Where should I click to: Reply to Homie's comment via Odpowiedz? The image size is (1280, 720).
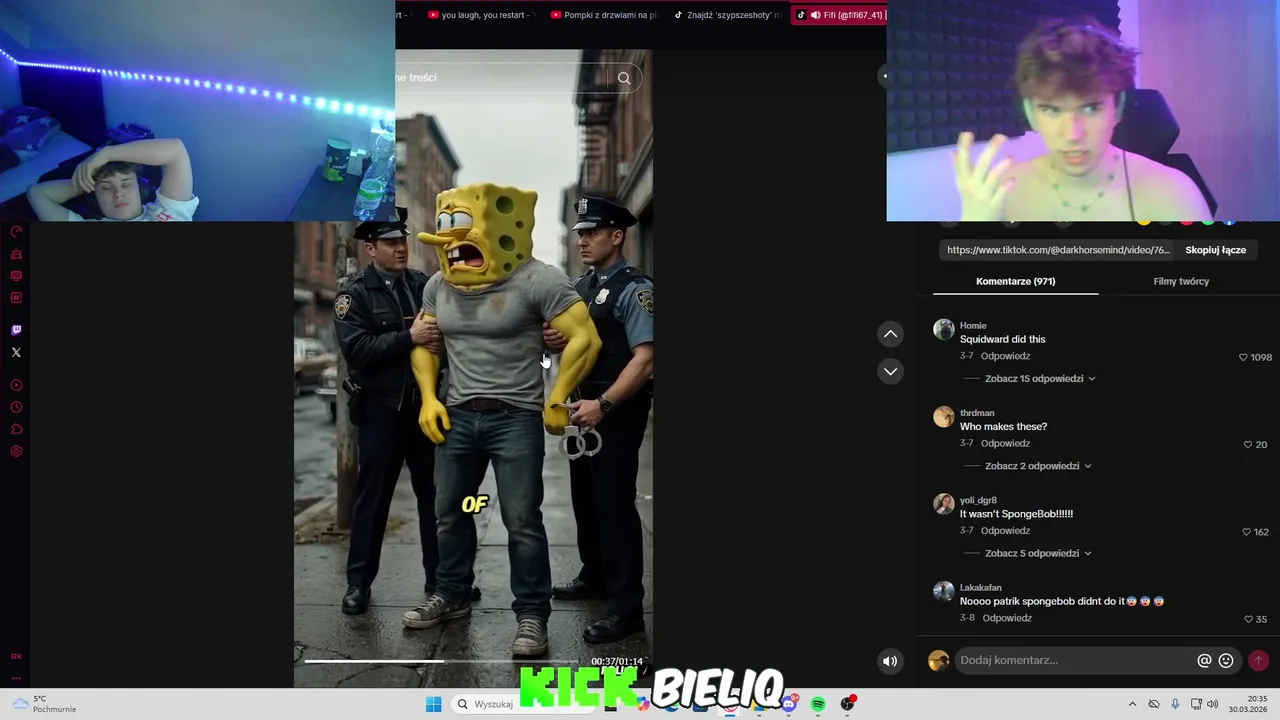click(x=1005, y=356)
